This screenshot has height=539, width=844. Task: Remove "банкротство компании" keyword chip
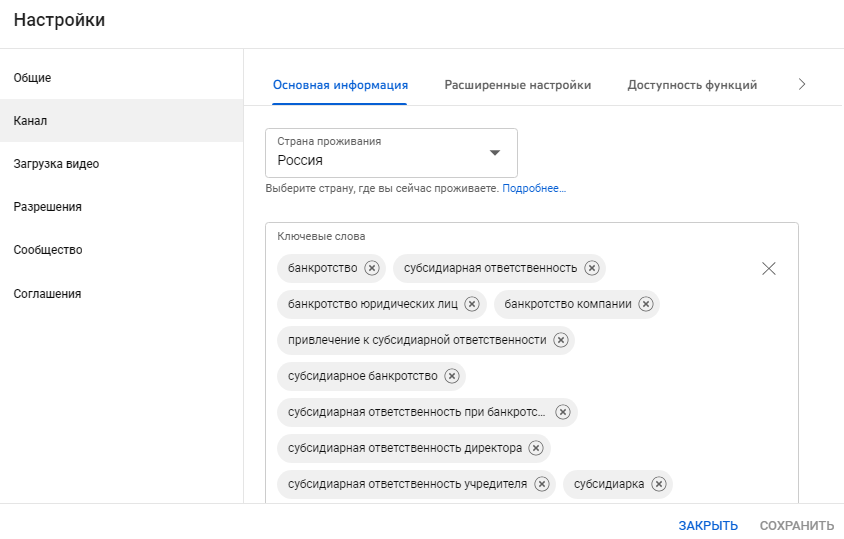[x=646, y=304]
